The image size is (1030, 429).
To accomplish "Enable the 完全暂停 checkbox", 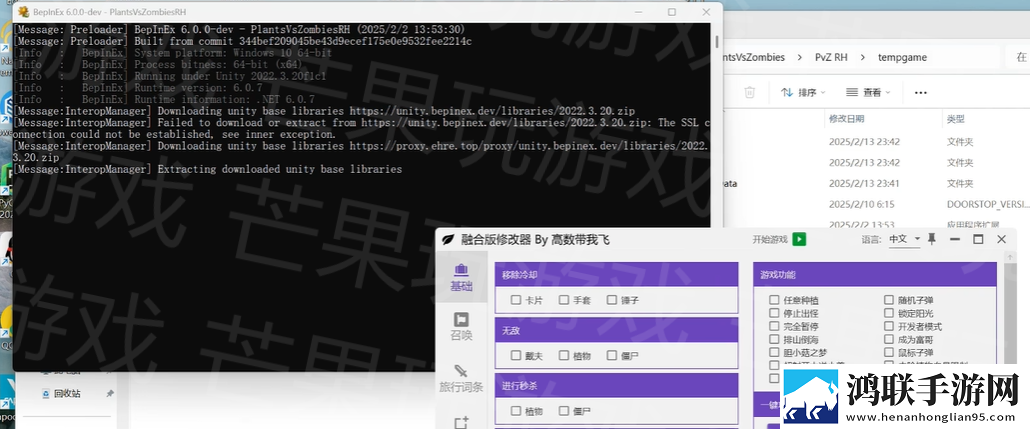I will pyautogui.click(x=774, y=327).
